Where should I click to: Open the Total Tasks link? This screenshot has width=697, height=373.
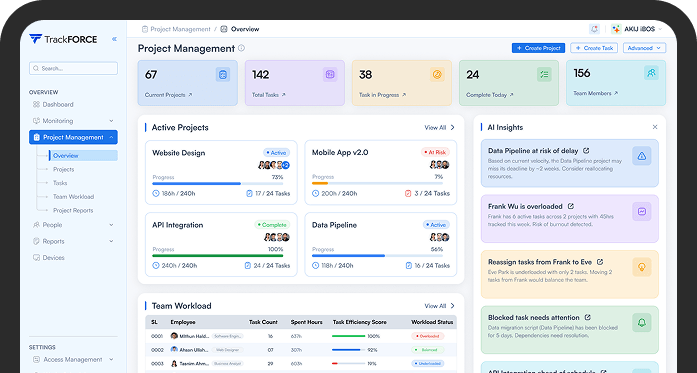coord(268,95)
